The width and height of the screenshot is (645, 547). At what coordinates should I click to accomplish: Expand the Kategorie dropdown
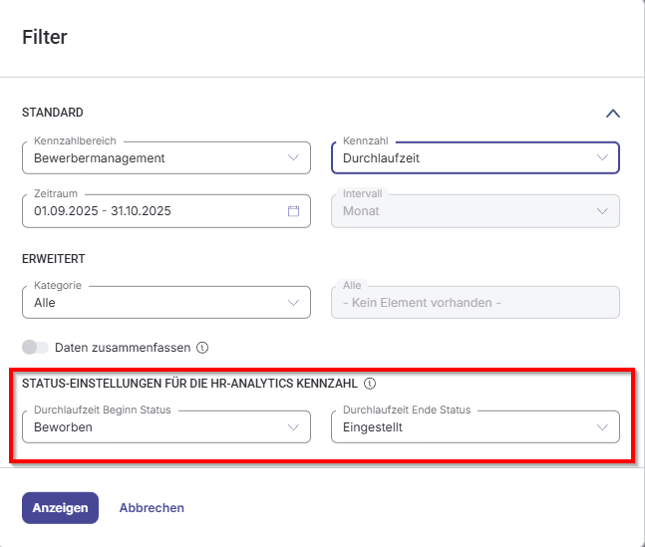tap(166, 302)
